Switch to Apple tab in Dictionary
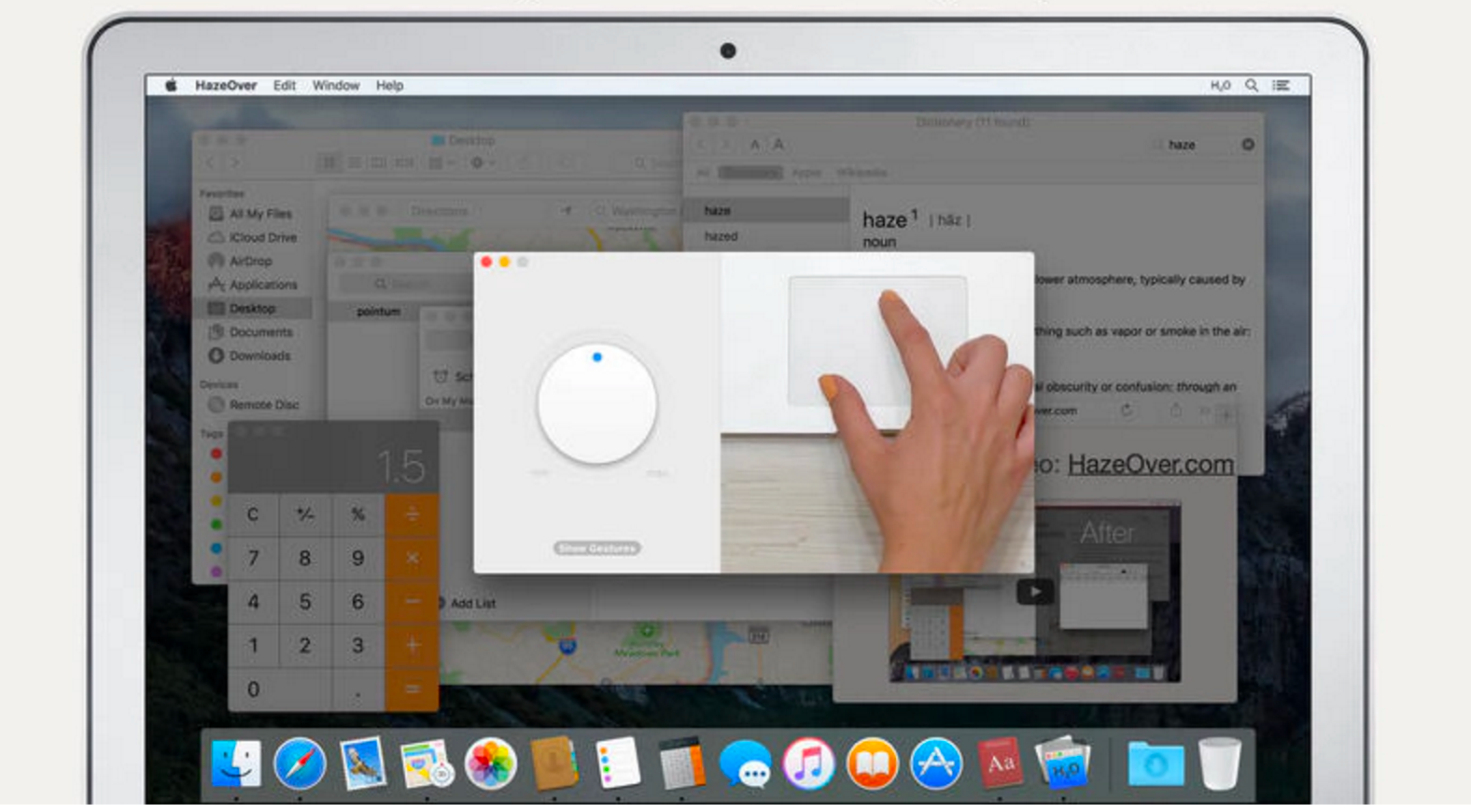This screenshot has height=812, width=1471. [806, 173]
